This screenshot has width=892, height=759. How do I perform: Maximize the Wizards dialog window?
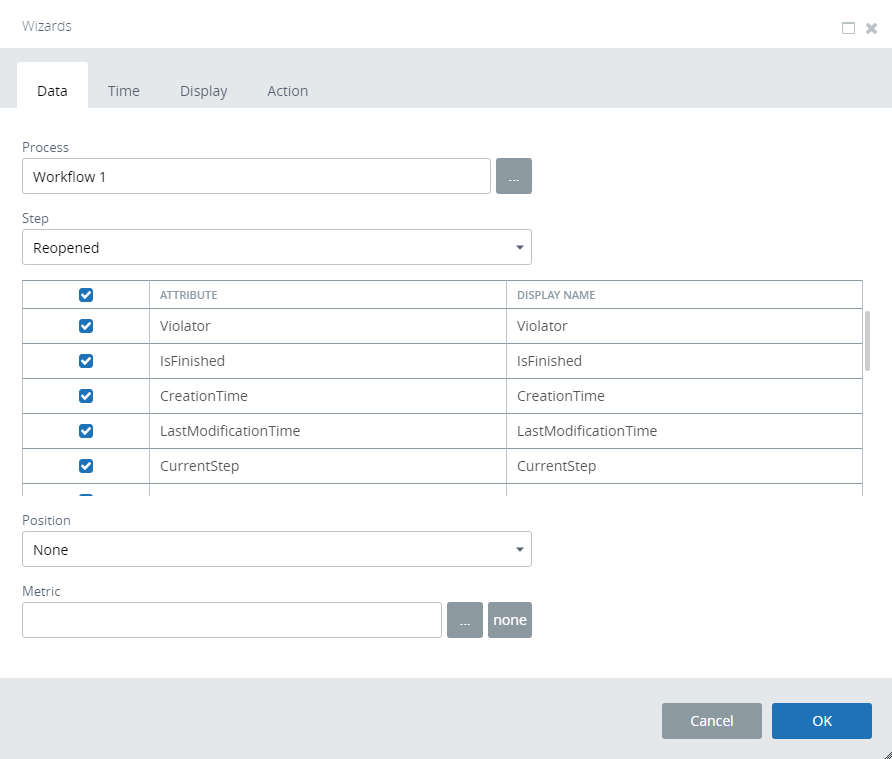[x=848, y=28]
